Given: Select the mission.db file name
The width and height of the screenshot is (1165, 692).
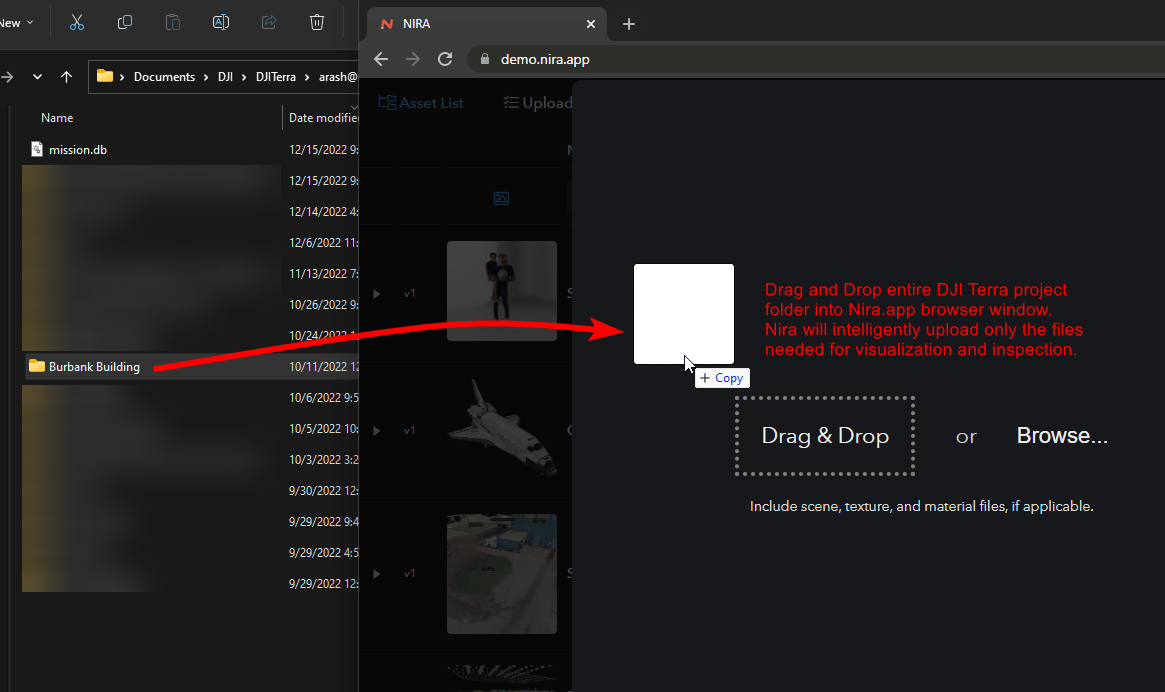Looking at the screenshot, I should tap(78, 149).
